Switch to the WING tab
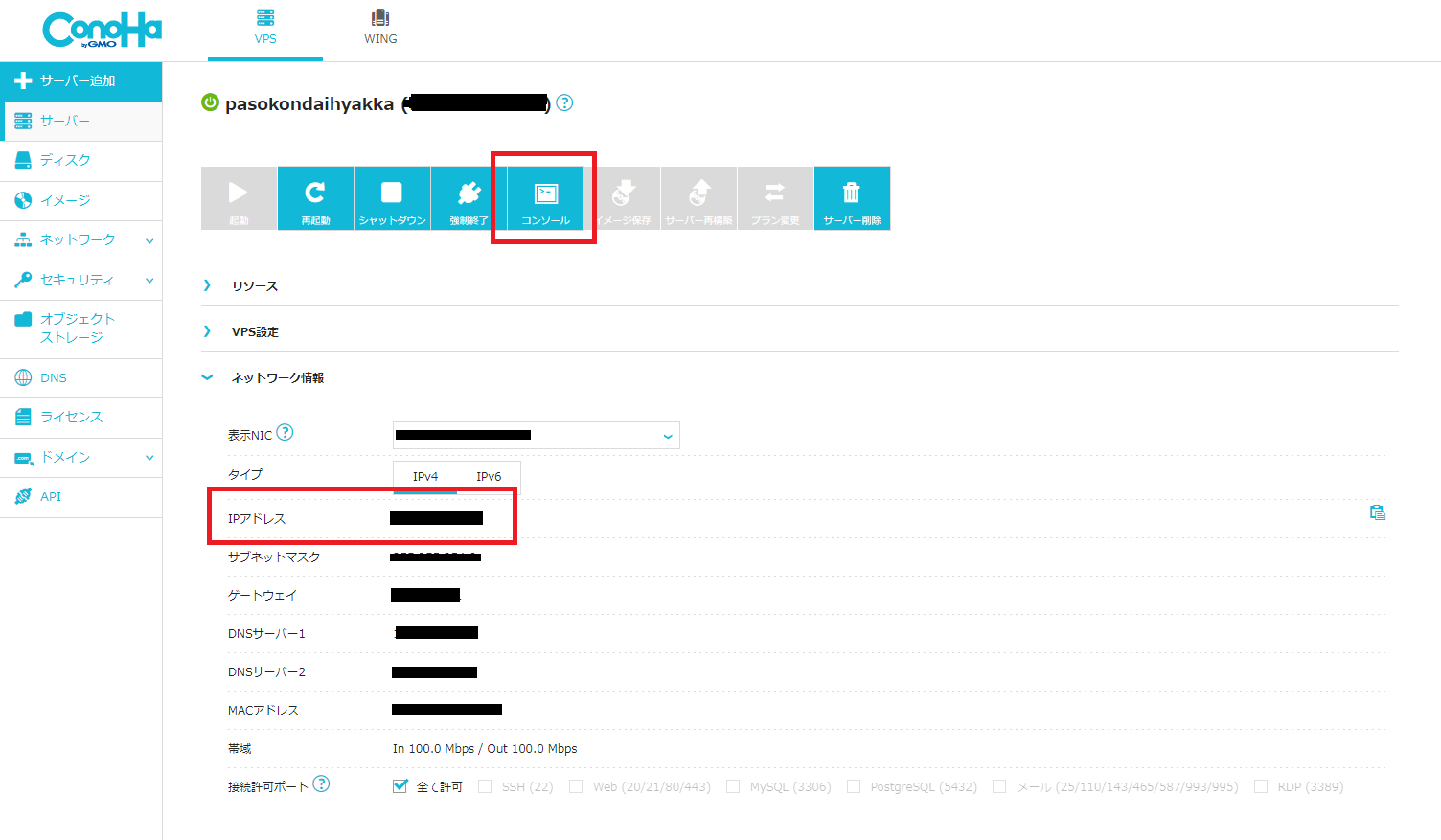 [380, 27]
